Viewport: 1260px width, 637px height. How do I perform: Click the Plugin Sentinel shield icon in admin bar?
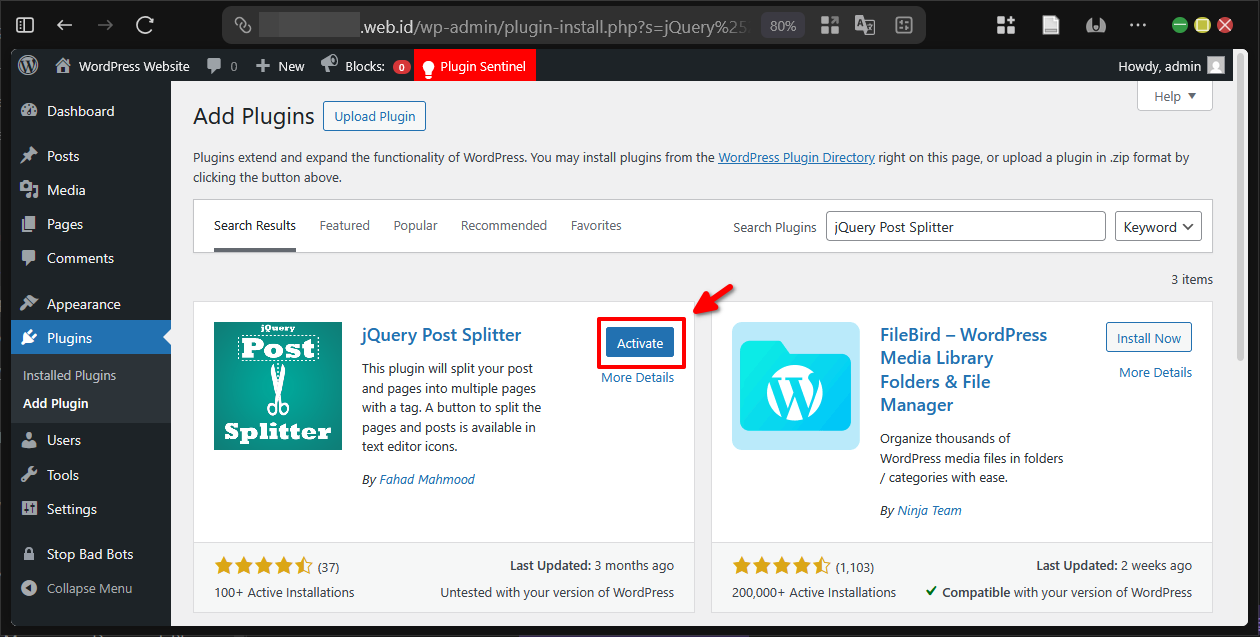(x=429, y=65)
